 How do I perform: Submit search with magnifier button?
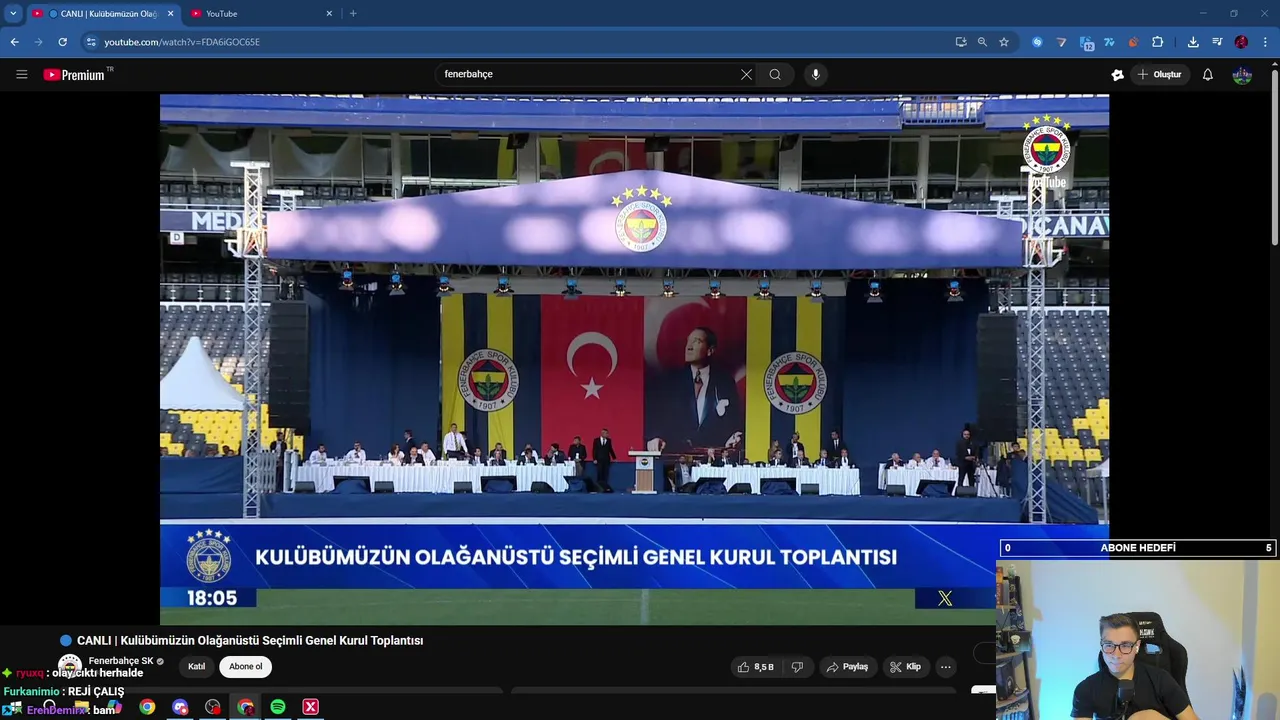[x=775, y=74]
